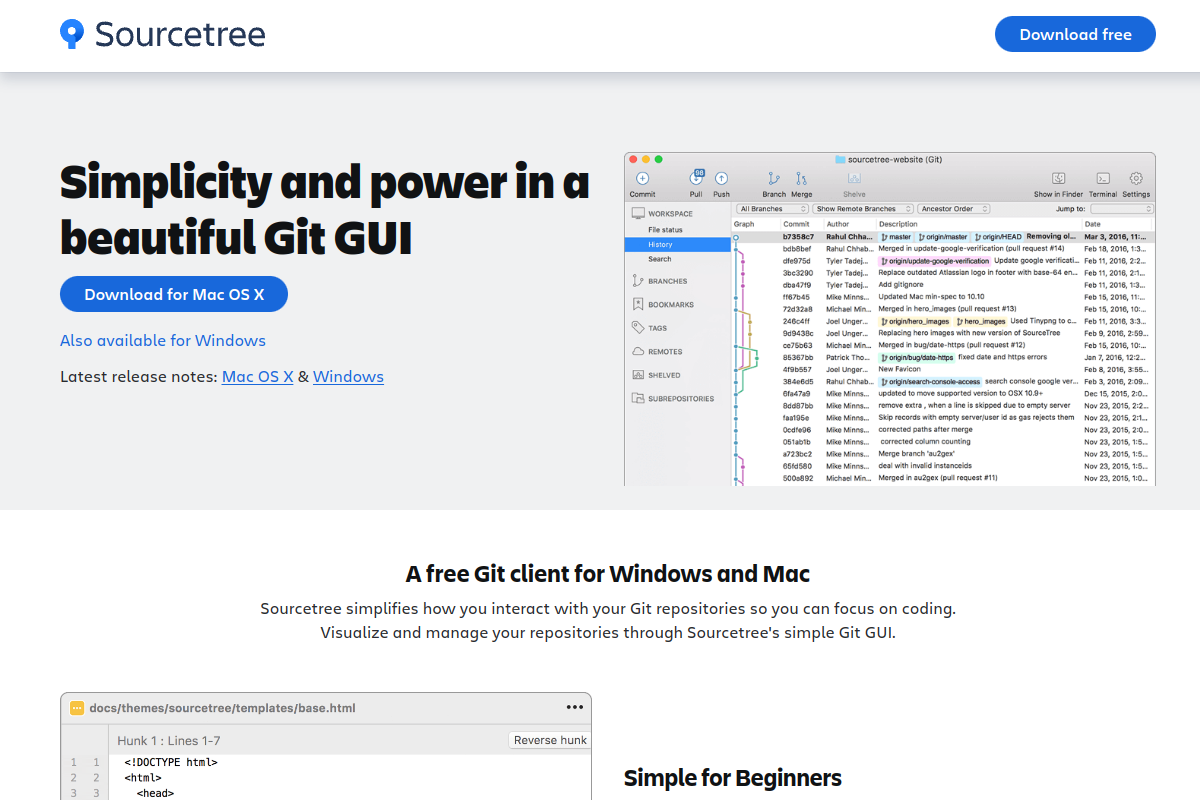Click the REMOTES cloud icon
1200x800 pixels.
click(638, 351)
